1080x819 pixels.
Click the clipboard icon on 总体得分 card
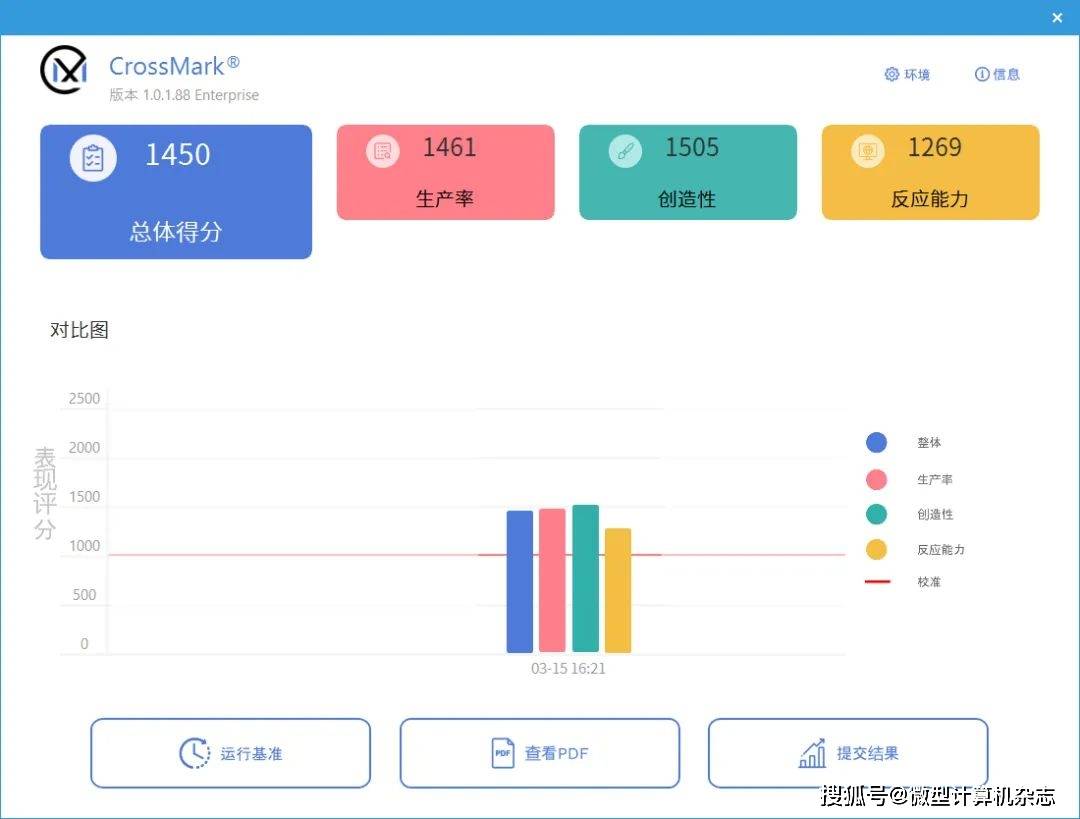point(93,158)
